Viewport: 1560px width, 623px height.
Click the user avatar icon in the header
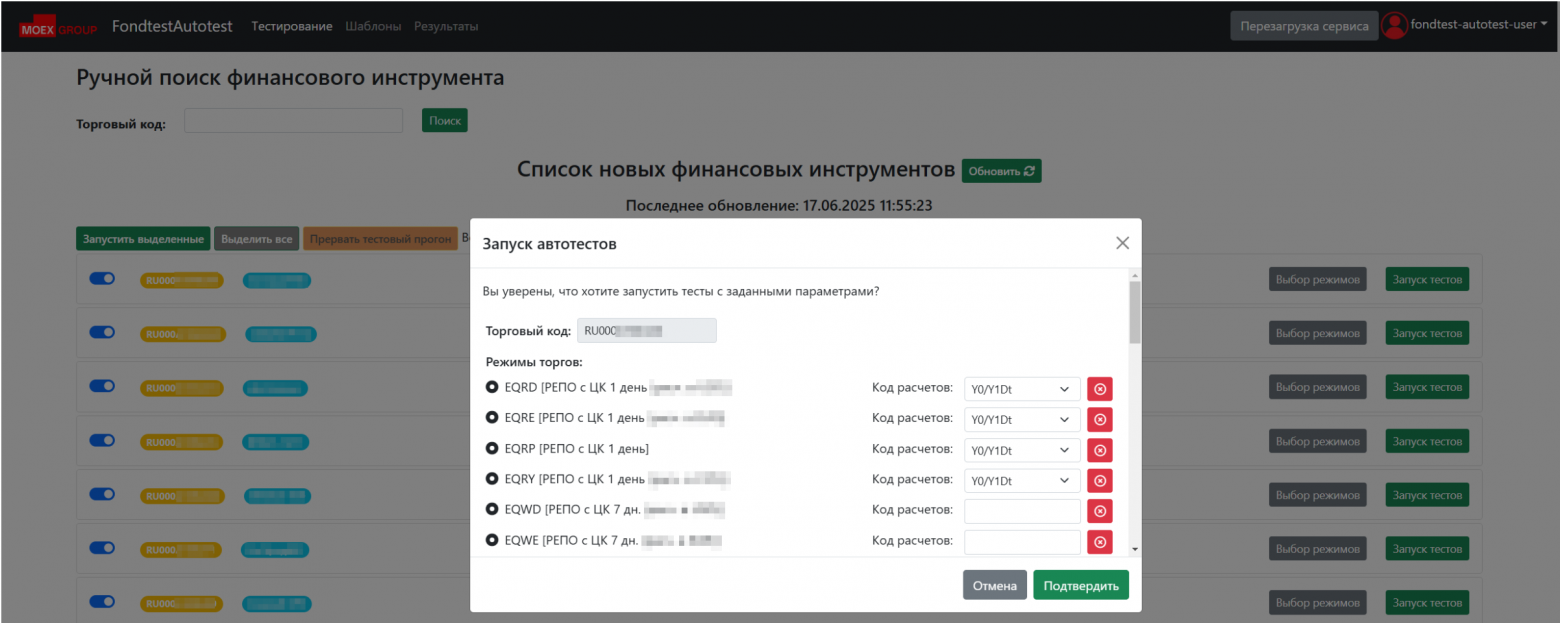coord(1394,25)
